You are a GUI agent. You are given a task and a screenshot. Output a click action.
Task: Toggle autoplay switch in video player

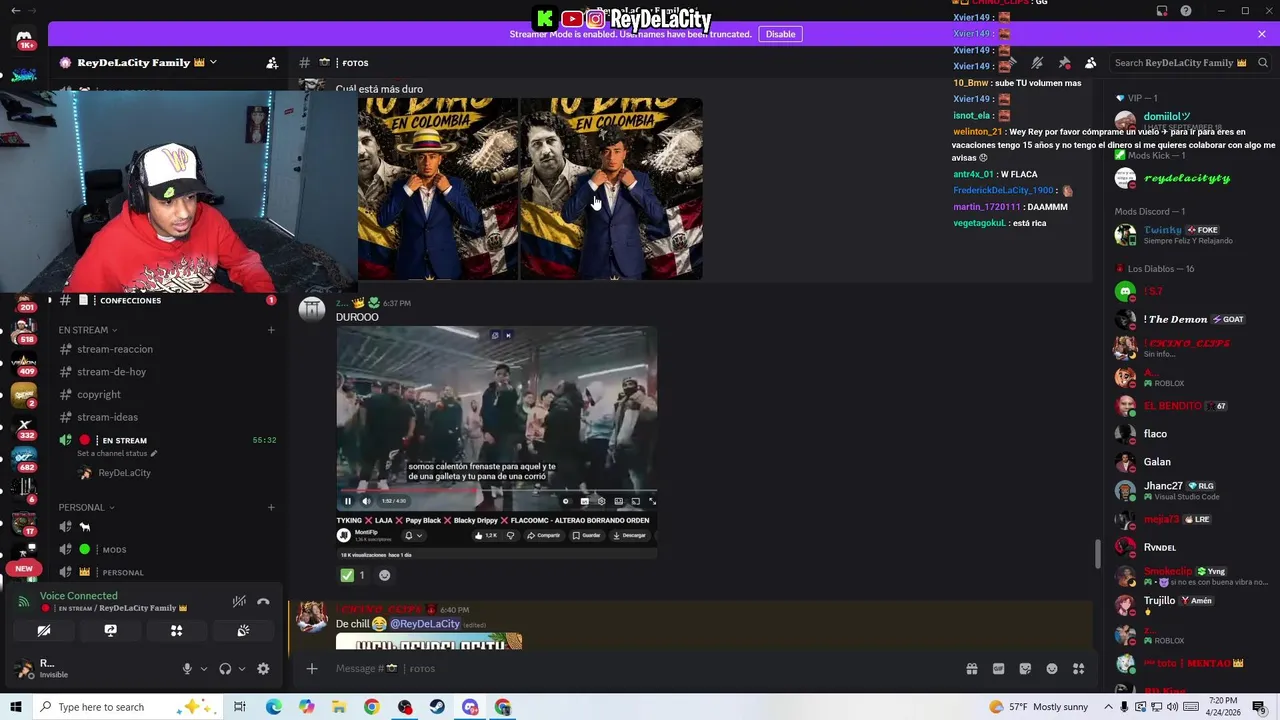point(566,501)
